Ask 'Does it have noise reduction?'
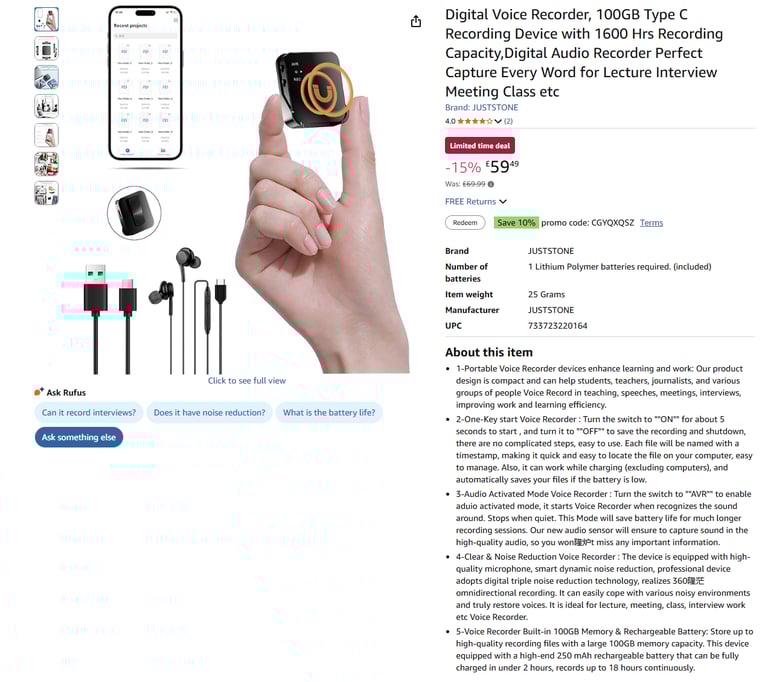This screenshot has width=768, height=682. click(x=210, y=413)
